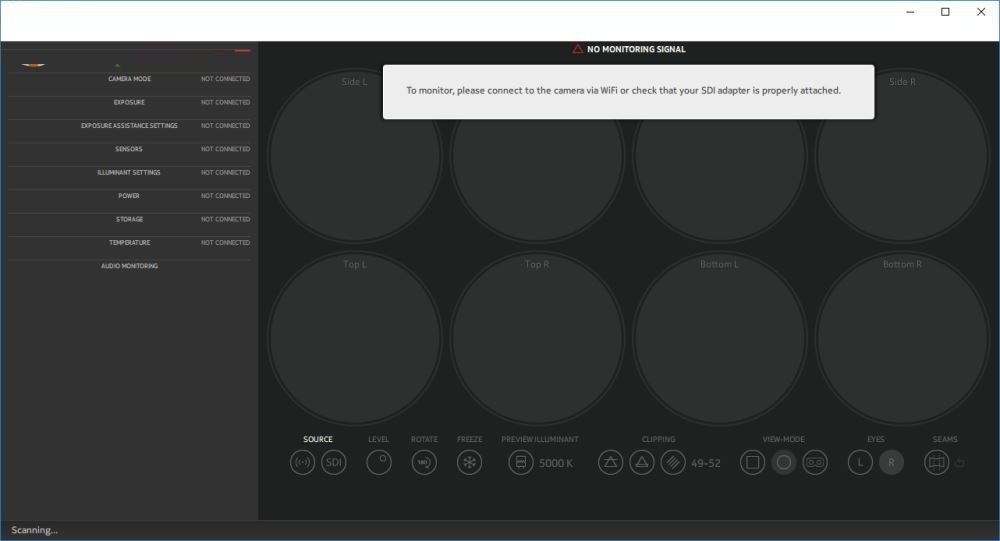
Task: Click the Bottom R sensor preview
Action: pos(902,338)
